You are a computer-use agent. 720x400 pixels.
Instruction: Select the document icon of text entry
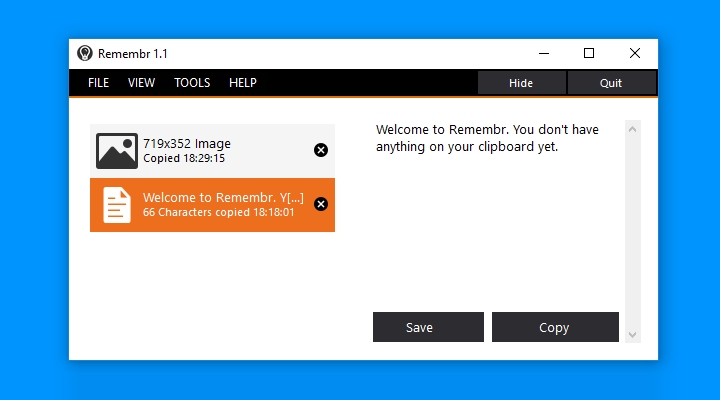117,205
